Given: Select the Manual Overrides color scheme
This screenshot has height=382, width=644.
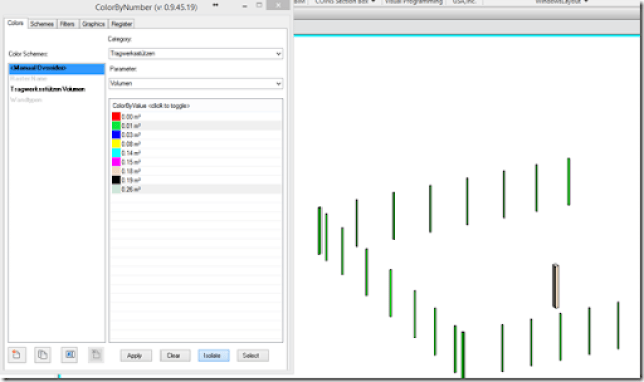Looking at the screenshot, I should 57,68.
